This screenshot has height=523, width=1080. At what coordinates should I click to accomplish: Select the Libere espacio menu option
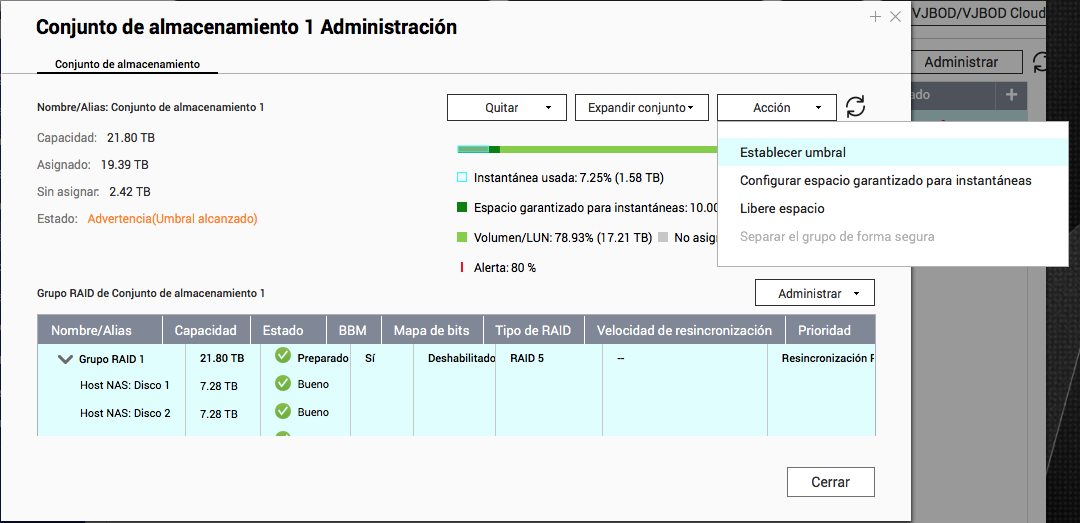pos(782,209)
